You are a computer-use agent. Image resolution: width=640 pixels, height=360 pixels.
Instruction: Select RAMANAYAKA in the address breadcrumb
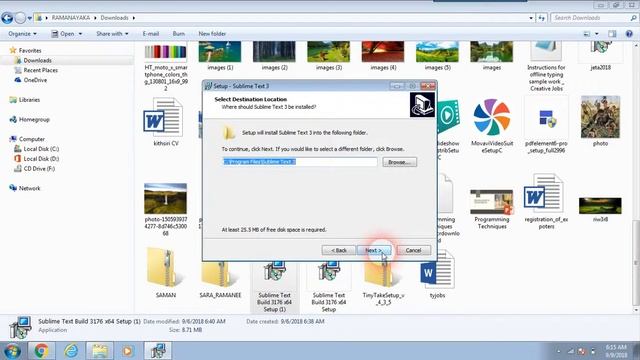[71, 18]
